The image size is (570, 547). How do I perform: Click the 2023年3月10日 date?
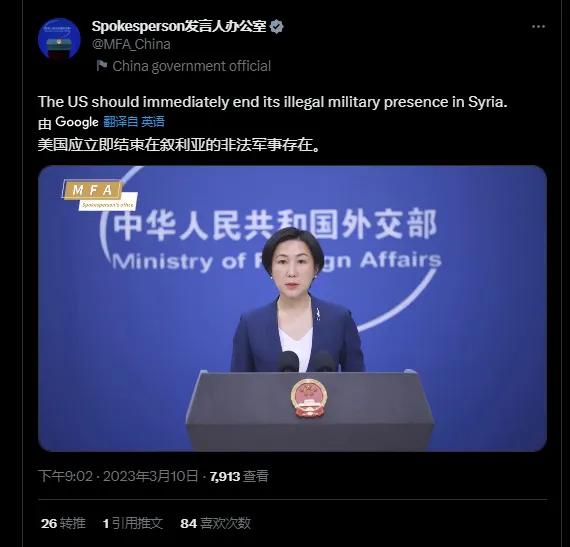coord(150,476)
